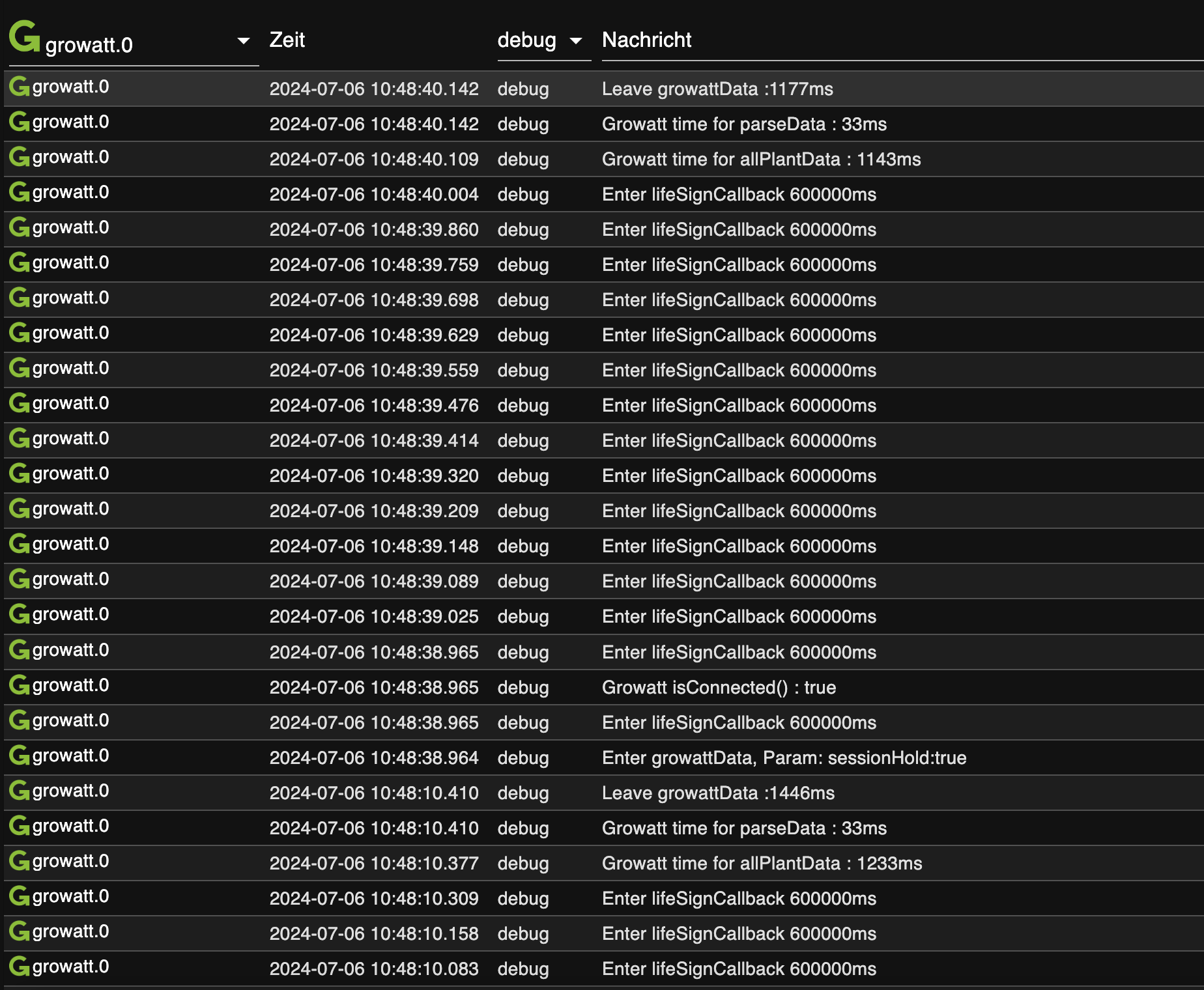The height and width of the screenshot is (990, 1204).
Task: Click timestamp 2024-07-06 10:48:39.860
Action: coord(374,229)
